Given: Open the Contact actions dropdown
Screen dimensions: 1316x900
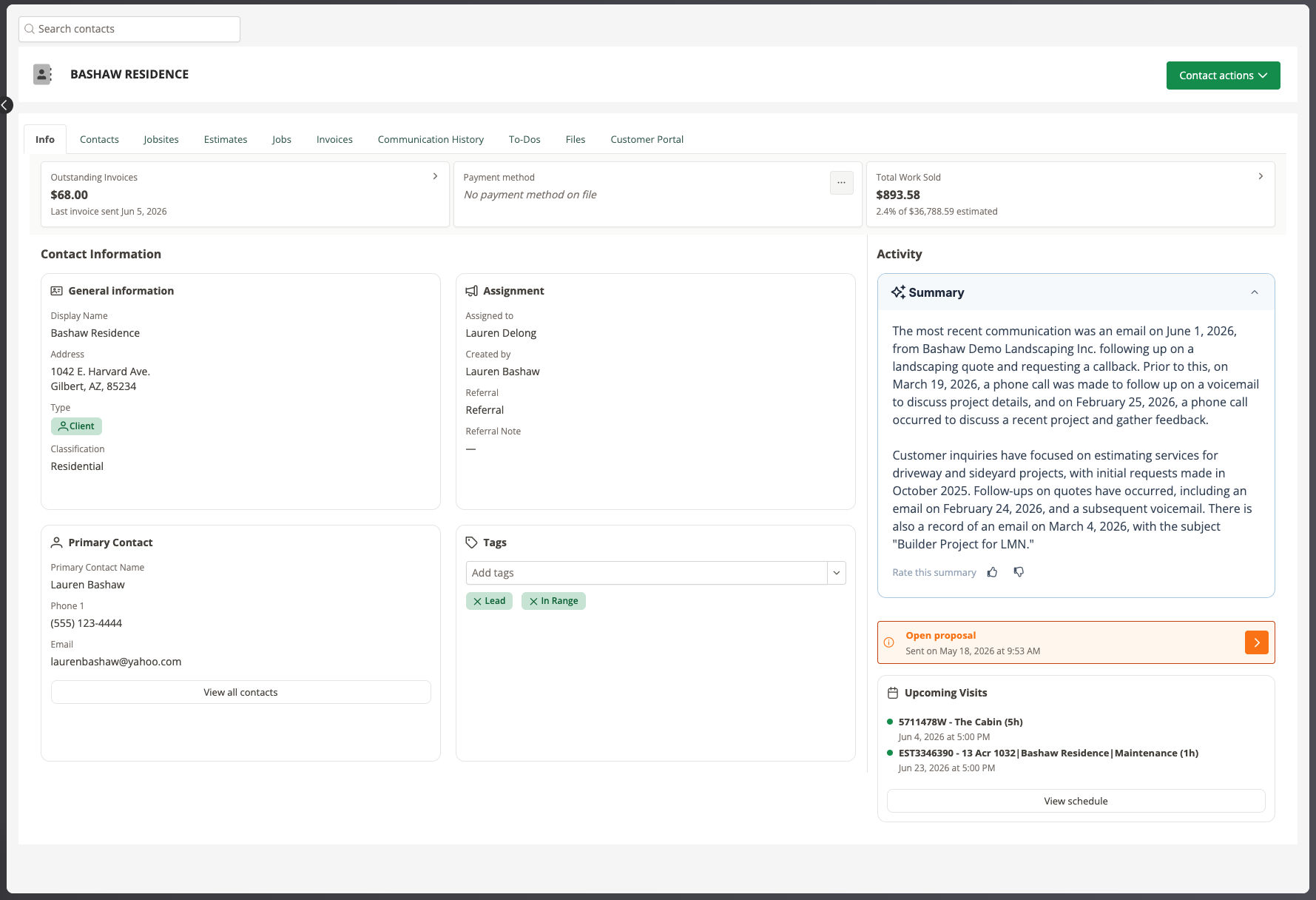Looking at the screenshot, I should tap(1223, 75).
